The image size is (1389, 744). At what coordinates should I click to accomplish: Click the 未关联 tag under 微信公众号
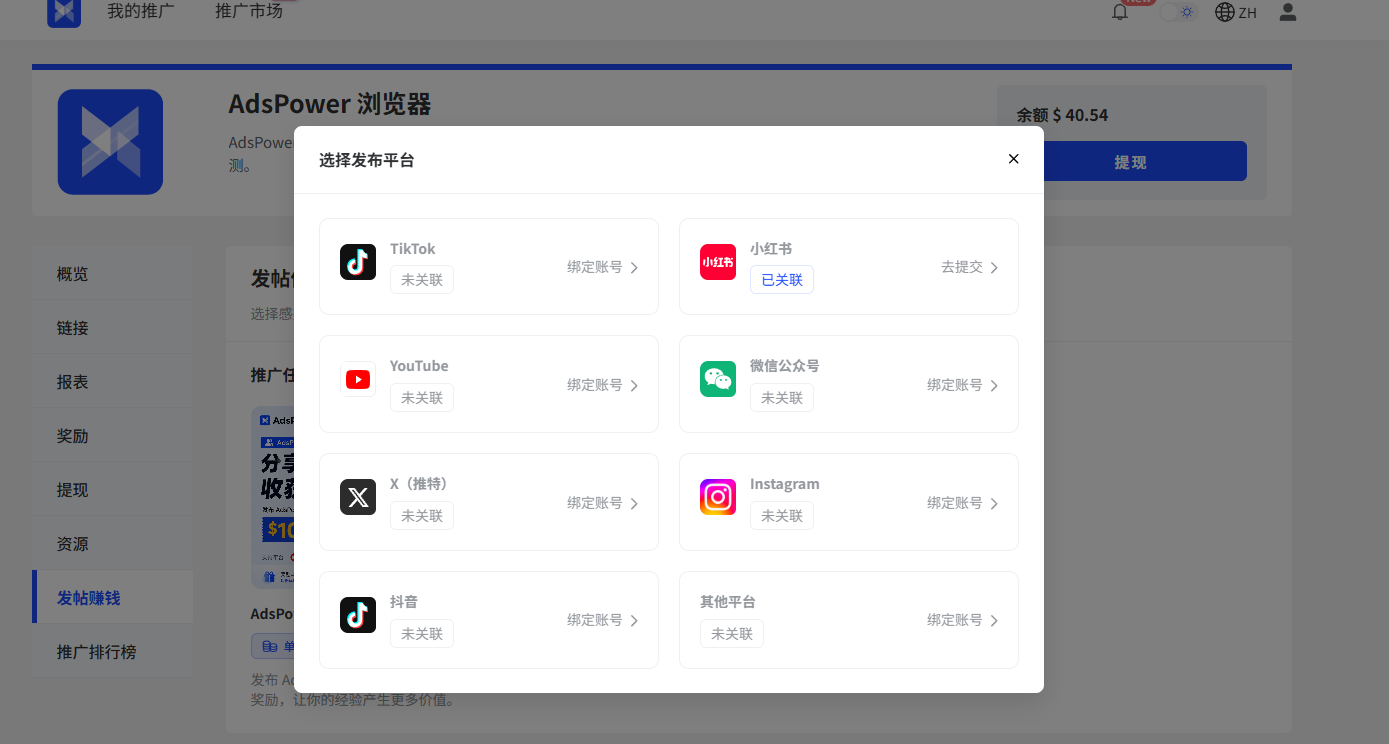(x=782, y=398)
